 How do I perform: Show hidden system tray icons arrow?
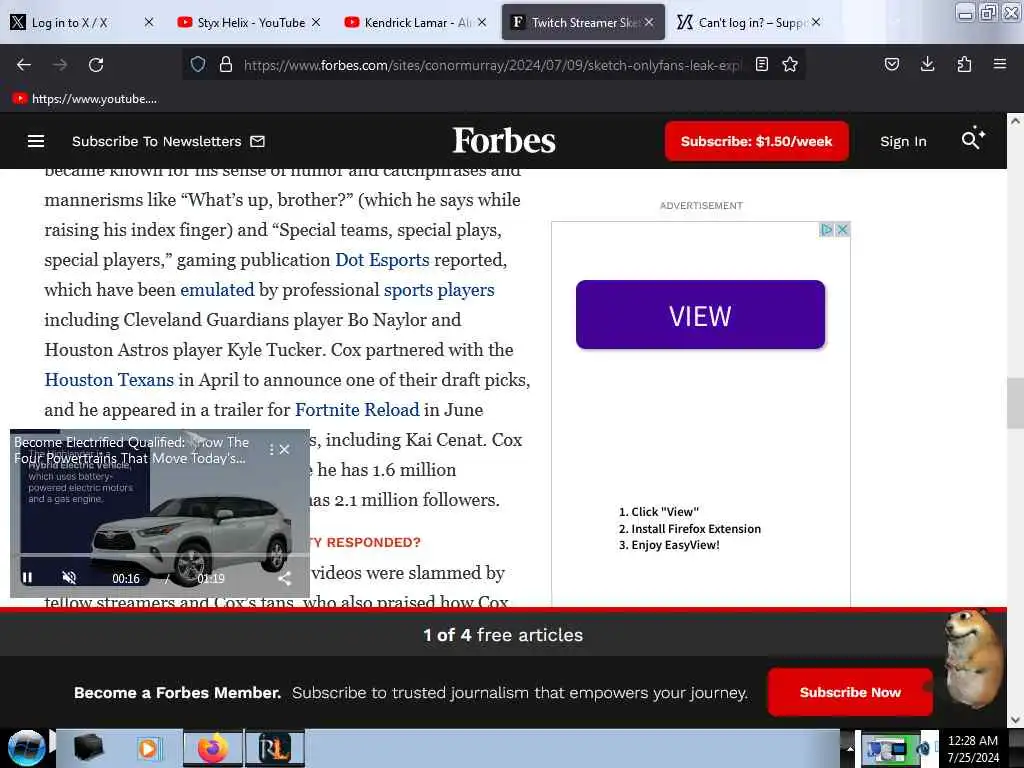(x=850, y=749)
